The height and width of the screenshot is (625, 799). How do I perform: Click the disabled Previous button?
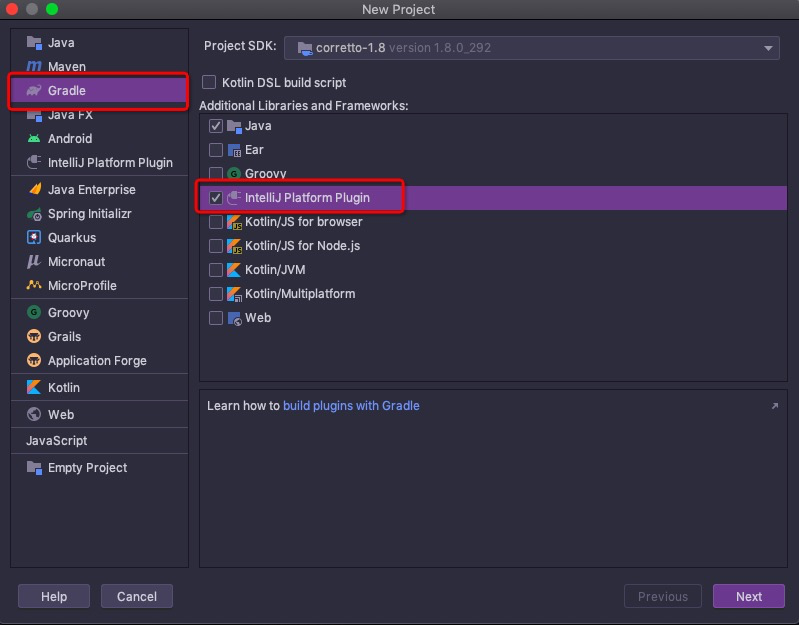tap(662, 596)
